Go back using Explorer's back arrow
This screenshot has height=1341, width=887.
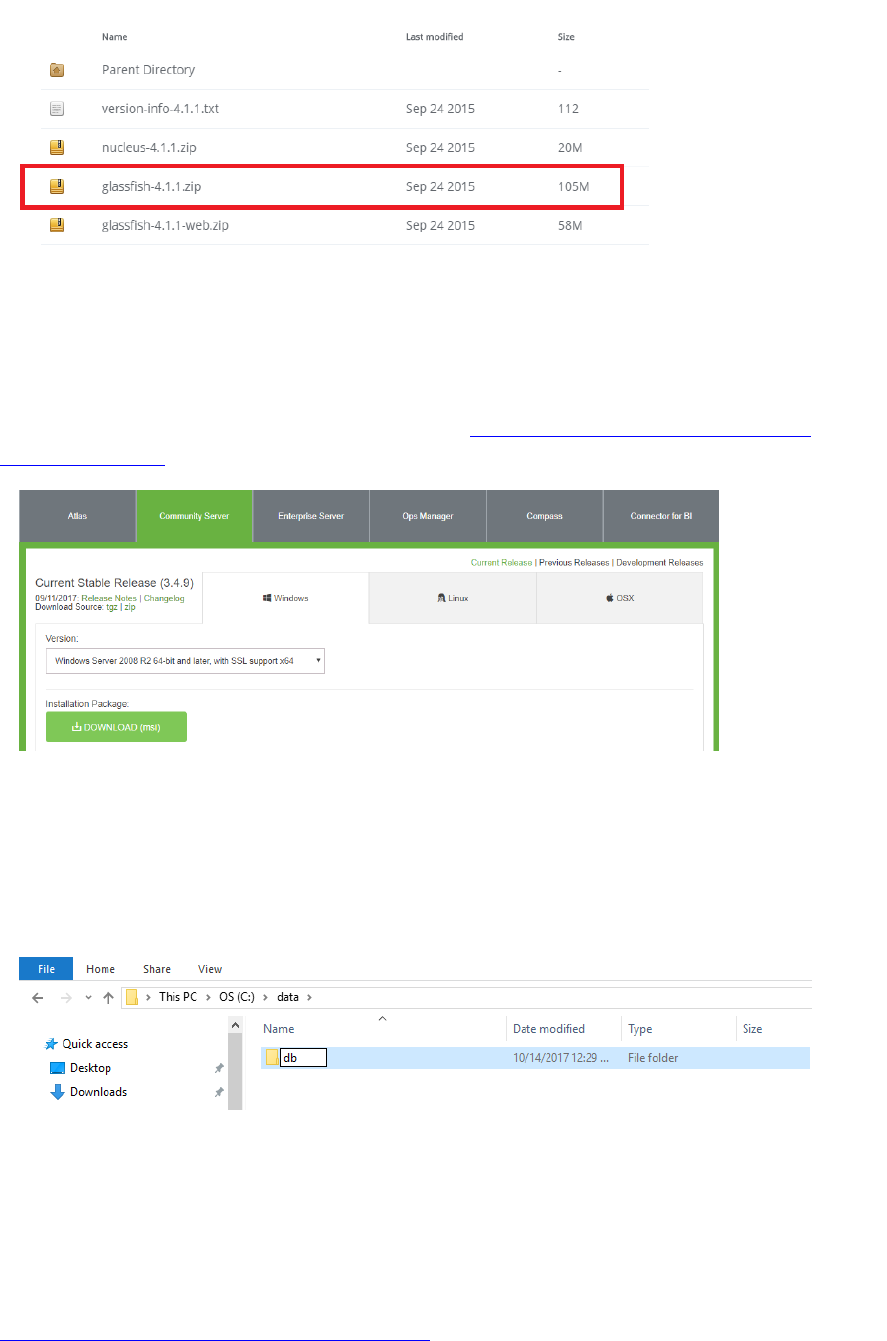pos(38,997)
